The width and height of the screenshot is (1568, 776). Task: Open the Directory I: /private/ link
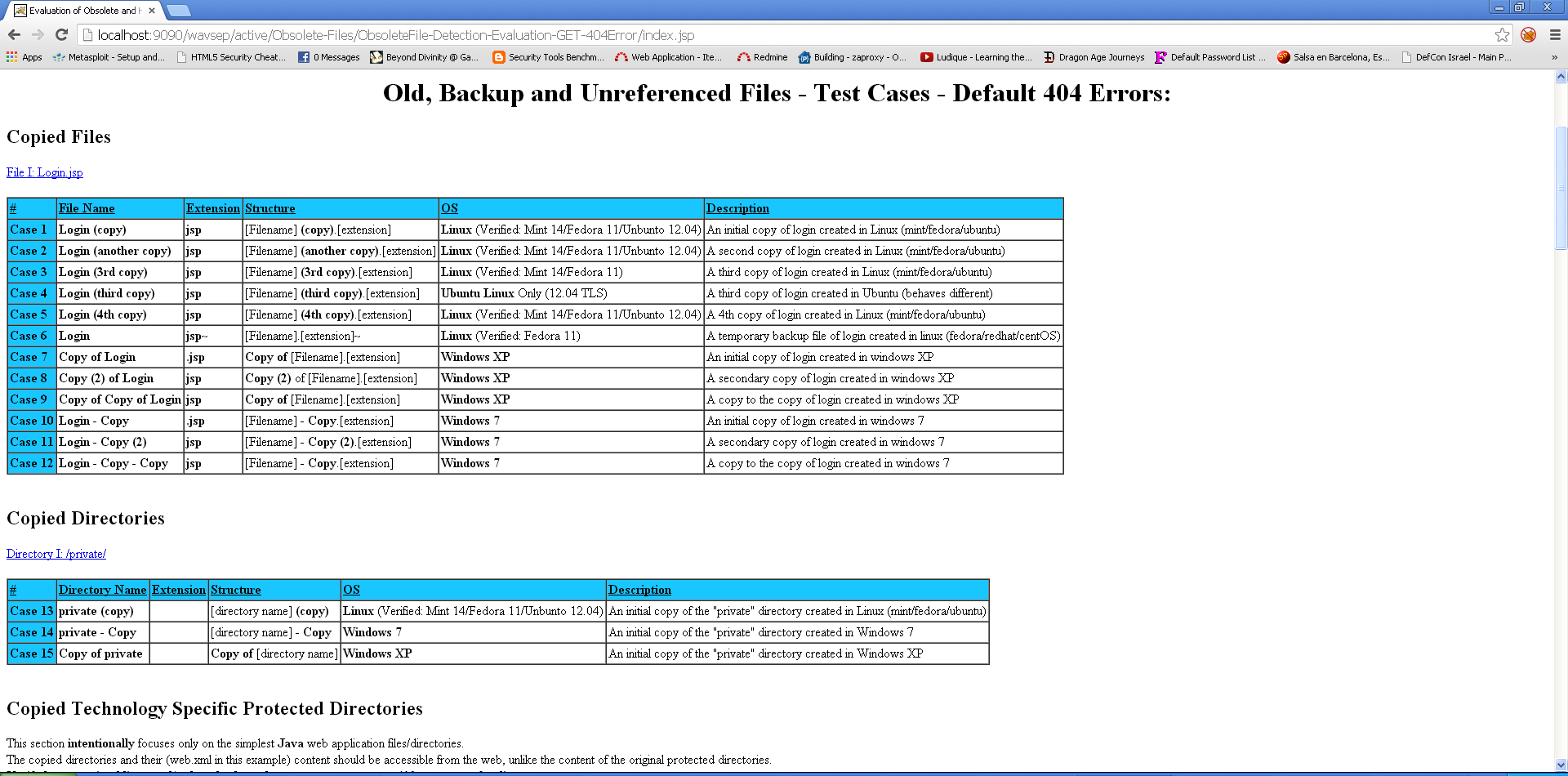coord(56,554)
